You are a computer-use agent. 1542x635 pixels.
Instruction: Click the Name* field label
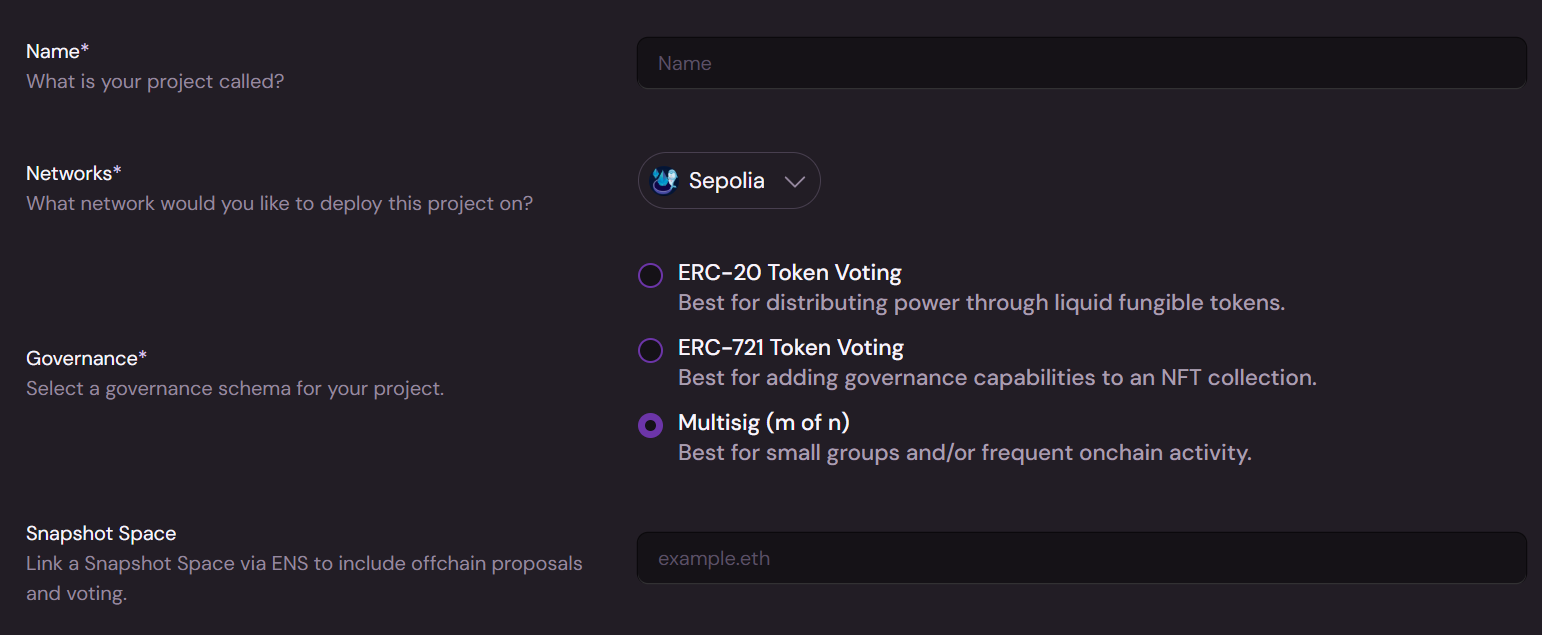pos(58,51)
